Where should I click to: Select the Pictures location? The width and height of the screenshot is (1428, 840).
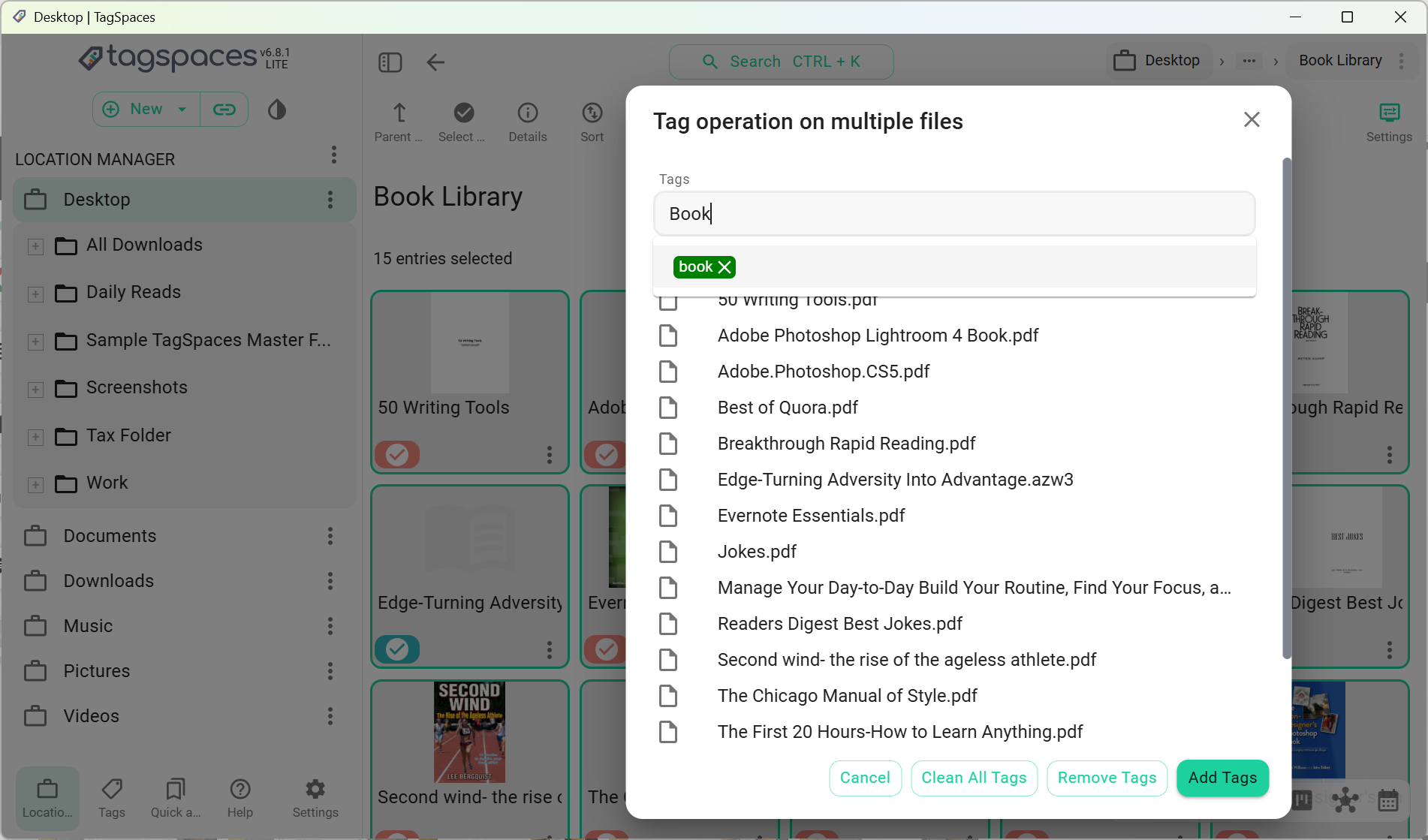(184, 671)
